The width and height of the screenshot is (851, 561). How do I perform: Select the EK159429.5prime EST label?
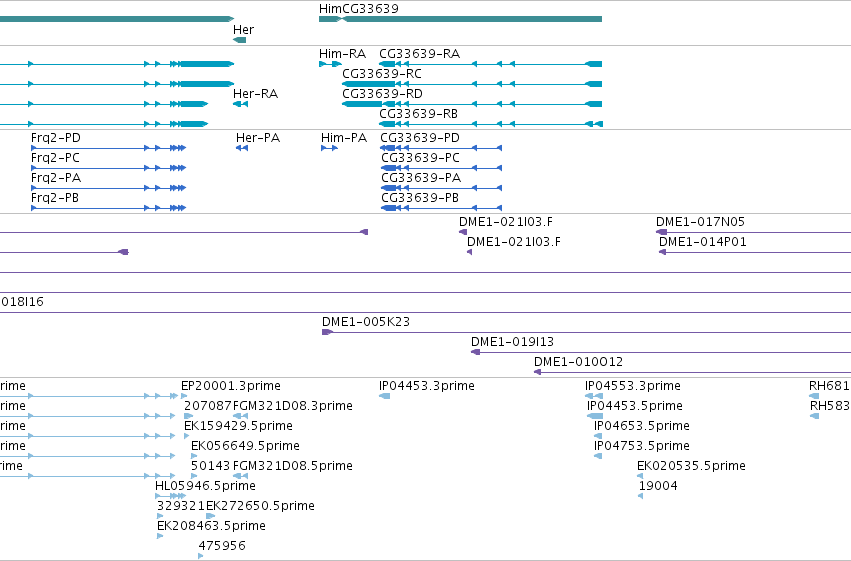[238, 426]
